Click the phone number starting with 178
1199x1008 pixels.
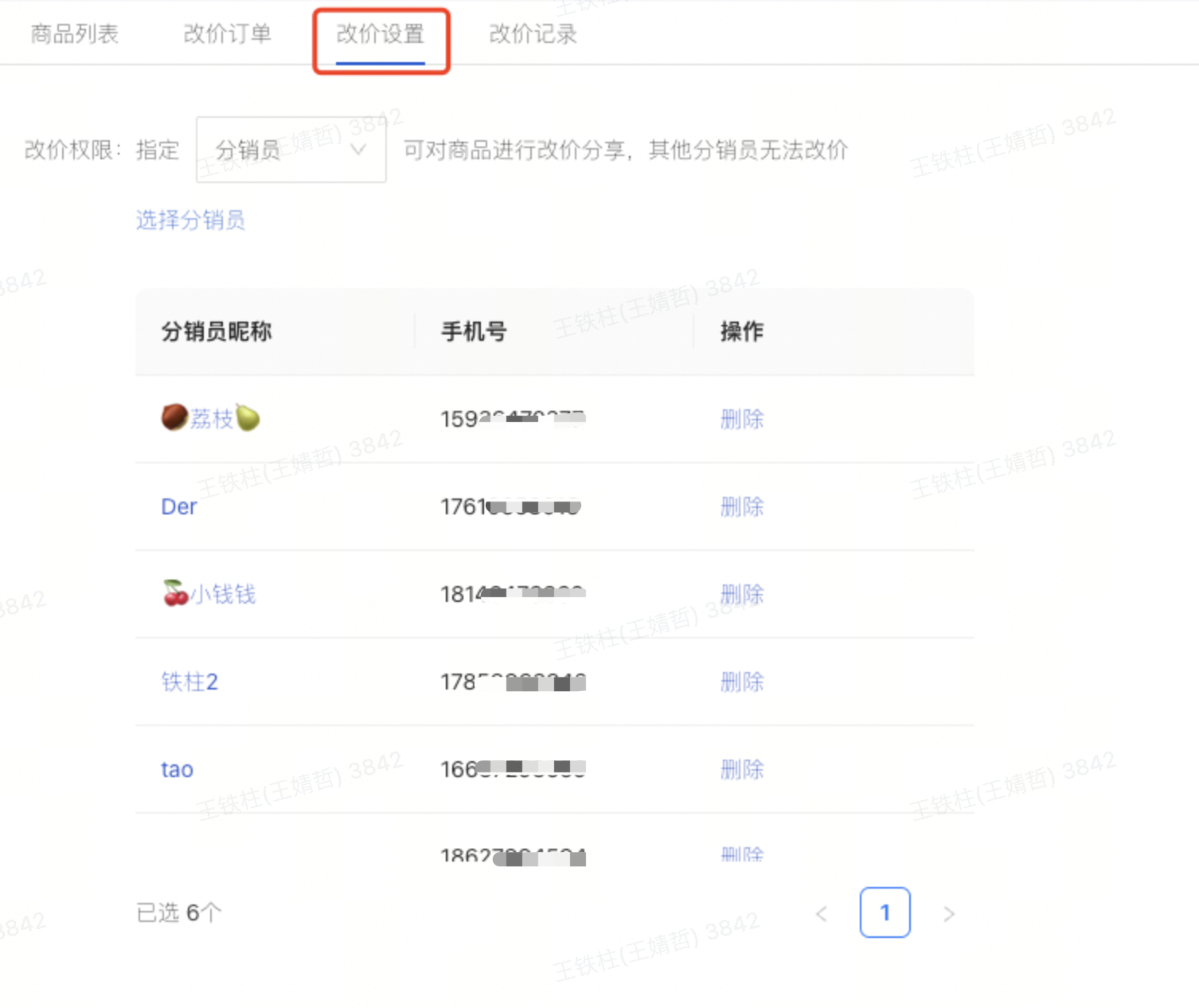tap(513, 682)
